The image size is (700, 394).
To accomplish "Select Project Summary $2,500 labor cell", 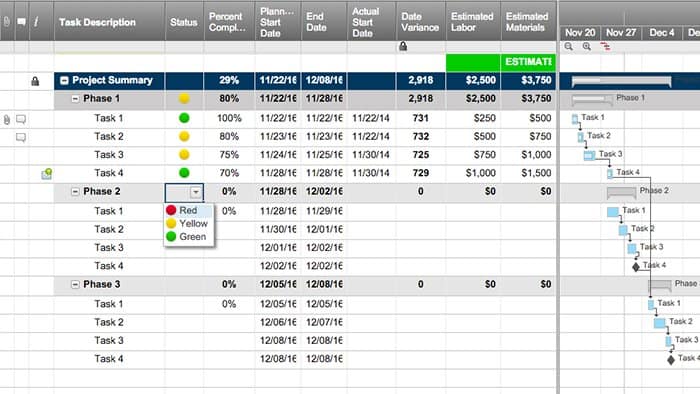I will point(473,80).
